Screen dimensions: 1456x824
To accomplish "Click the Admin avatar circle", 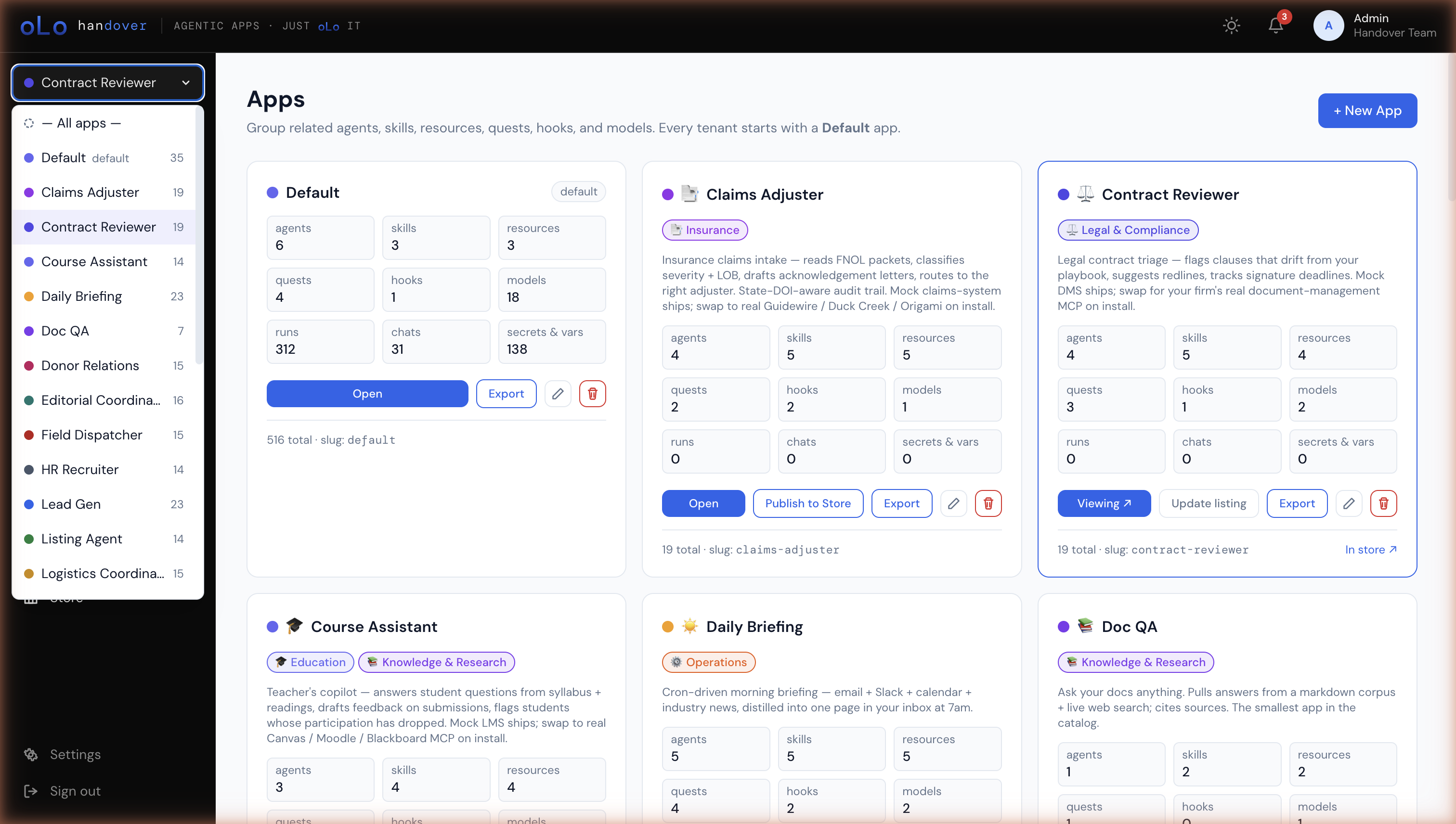I will 1328,26.
